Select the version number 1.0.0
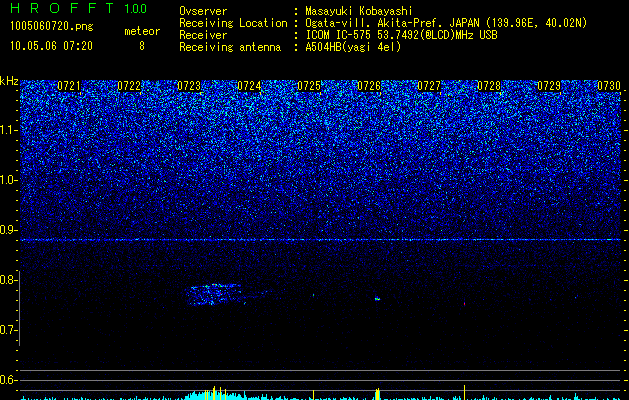Viewport: 629px width, 400px height. click(135, 9)
